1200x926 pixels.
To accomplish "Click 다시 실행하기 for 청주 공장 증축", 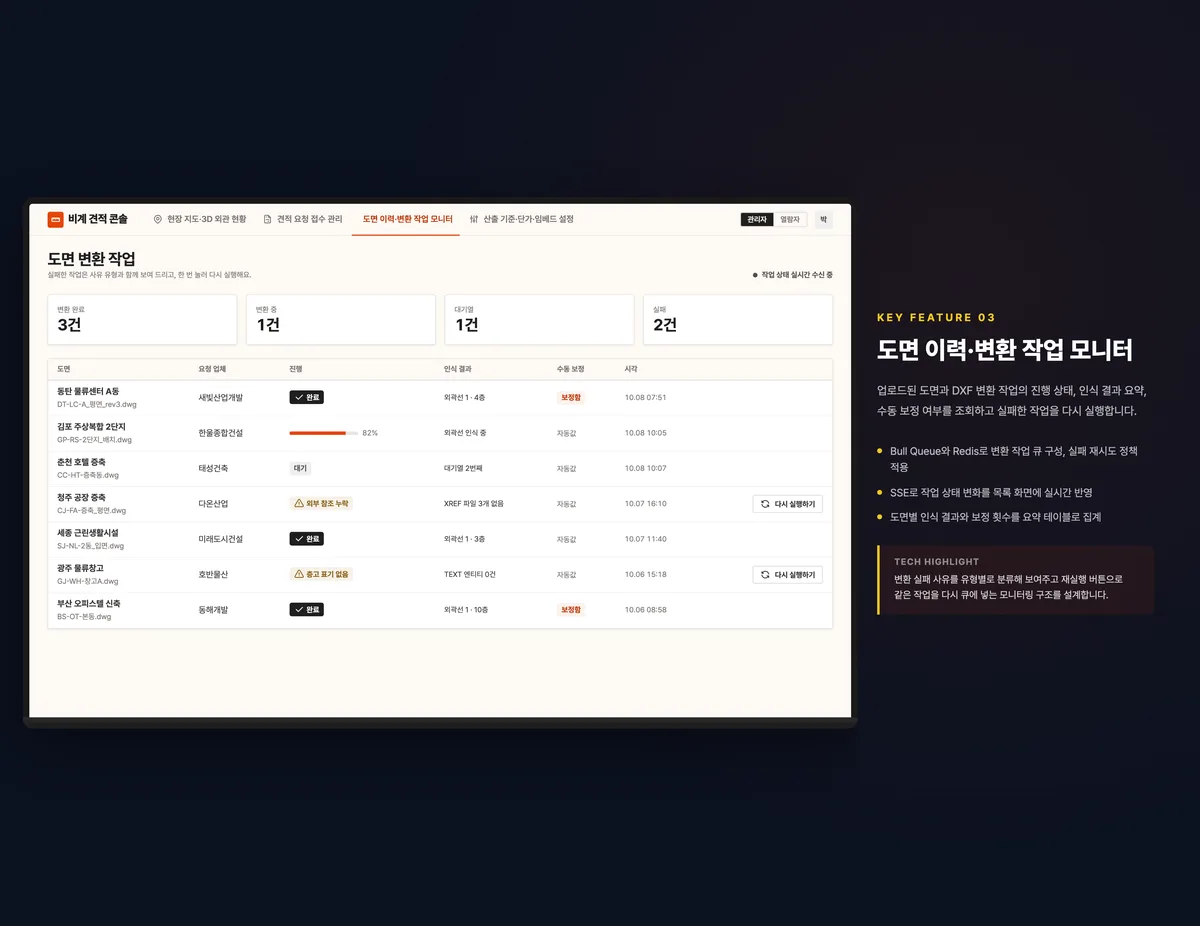I will [x=788, y=504].
